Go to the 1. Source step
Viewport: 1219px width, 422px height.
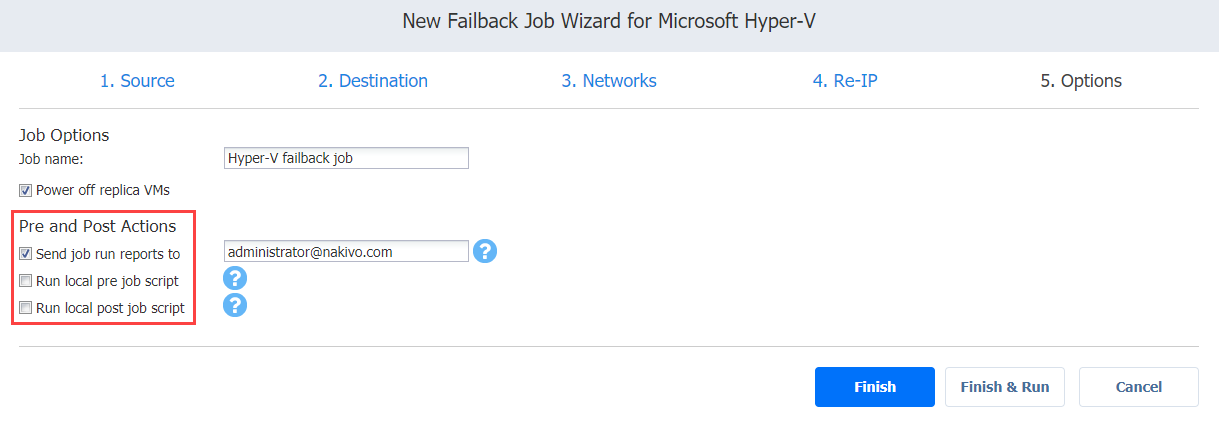(137, 81)
